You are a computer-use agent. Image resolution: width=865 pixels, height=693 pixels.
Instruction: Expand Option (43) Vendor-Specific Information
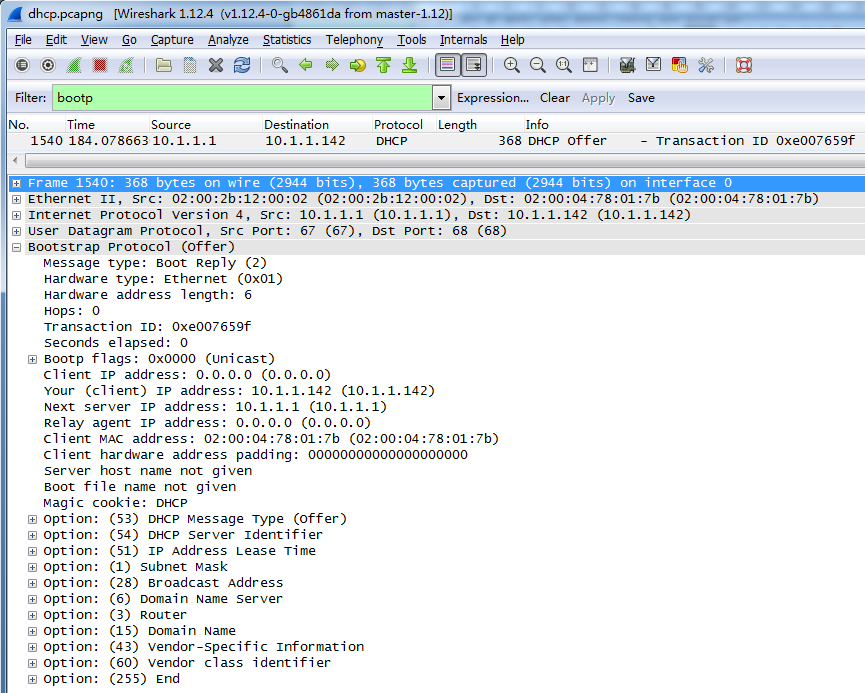[33, 647]
